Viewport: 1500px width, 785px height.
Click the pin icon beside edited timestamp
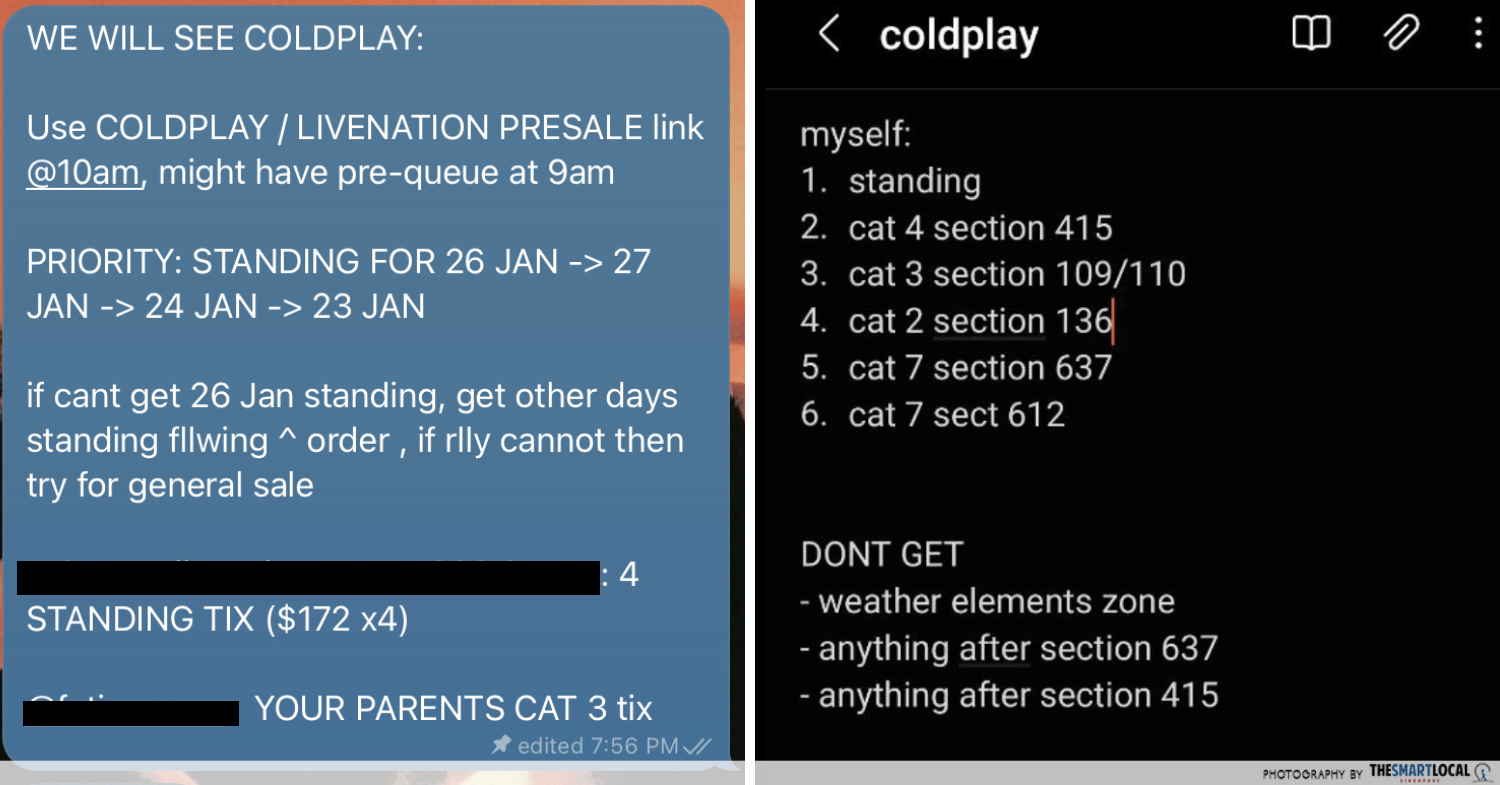[x=501, y=746]
